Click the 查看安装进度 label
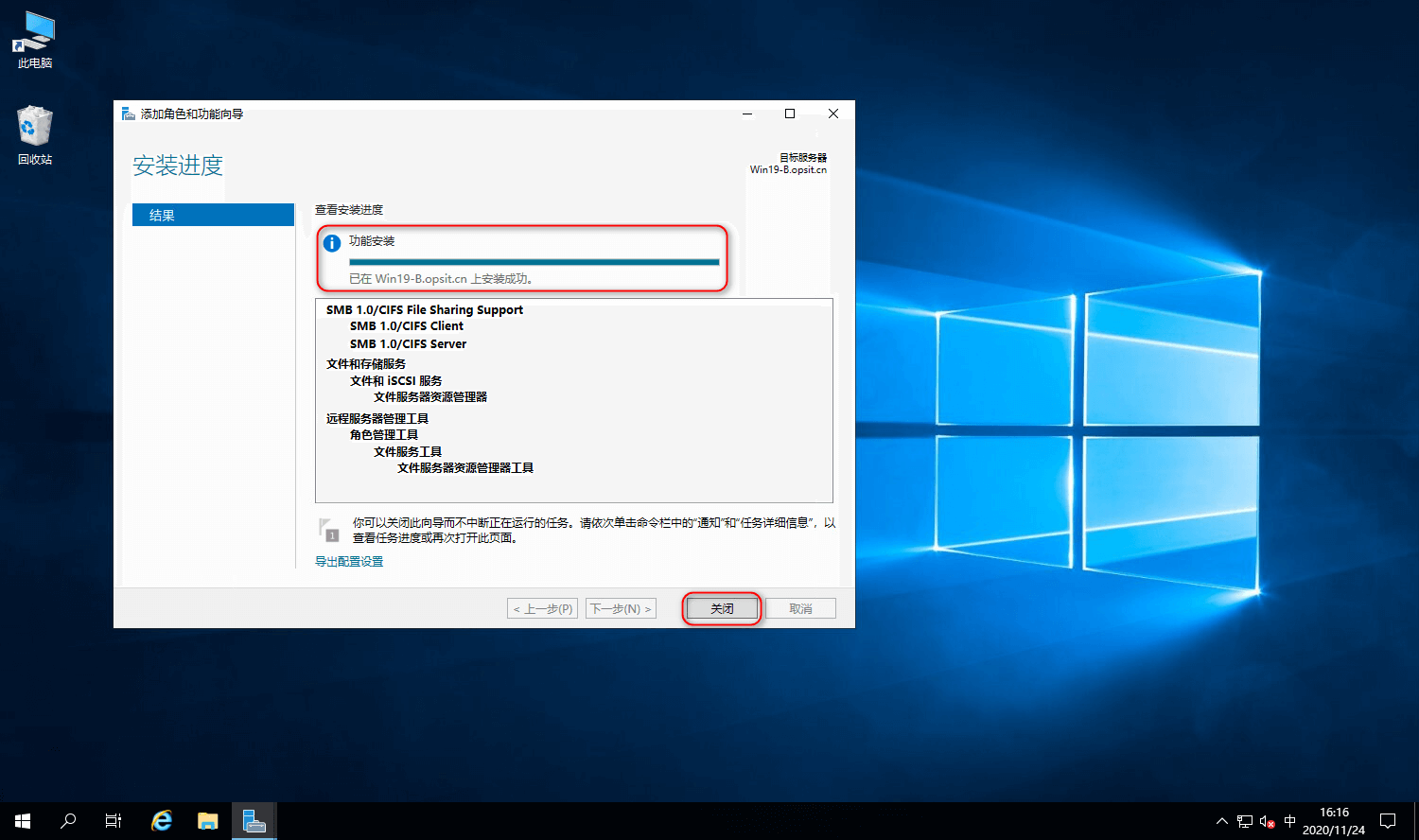Screen dimensions: 1419x840 point(349,210)
